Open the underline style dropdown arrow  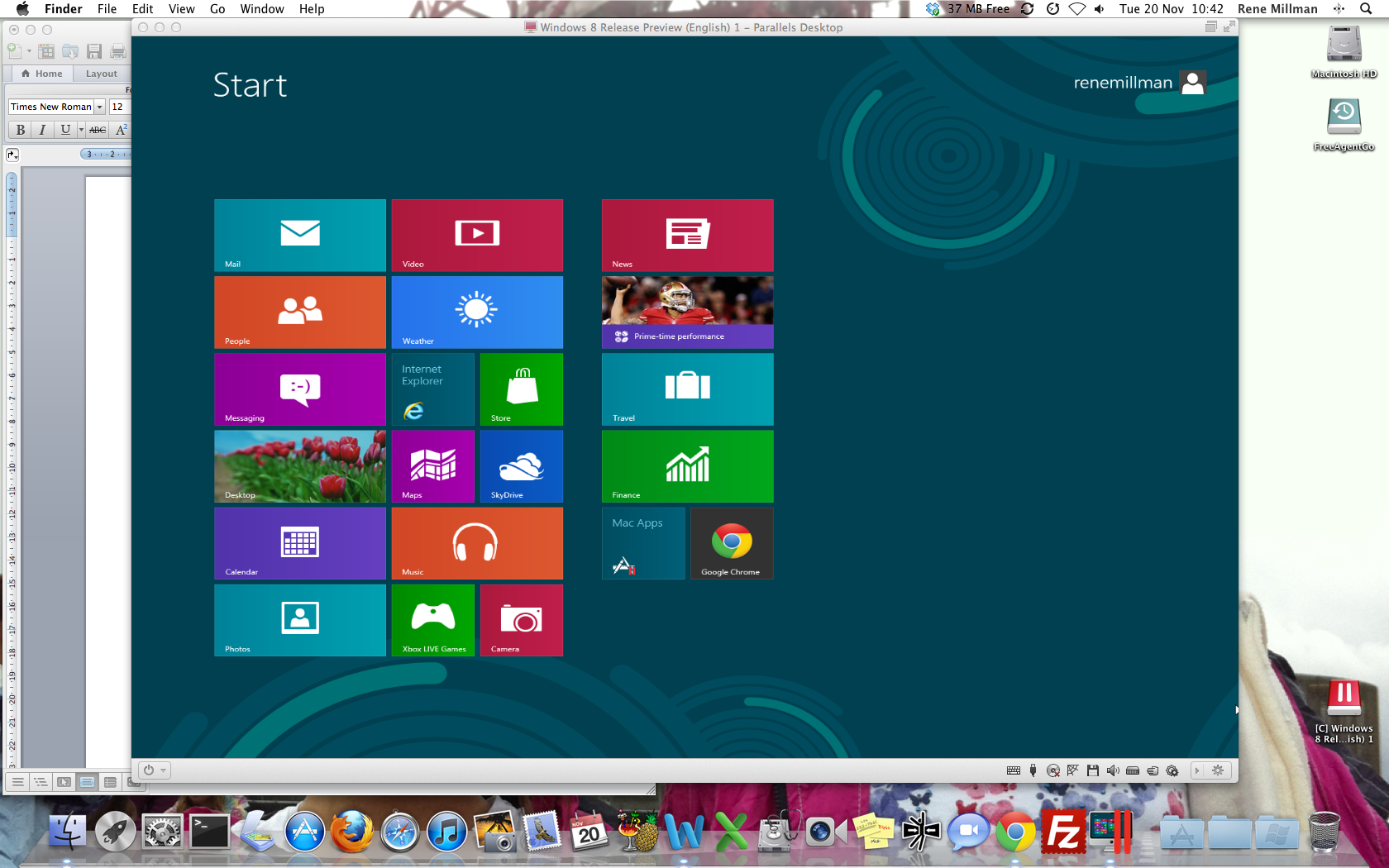(x=81, y=130)
